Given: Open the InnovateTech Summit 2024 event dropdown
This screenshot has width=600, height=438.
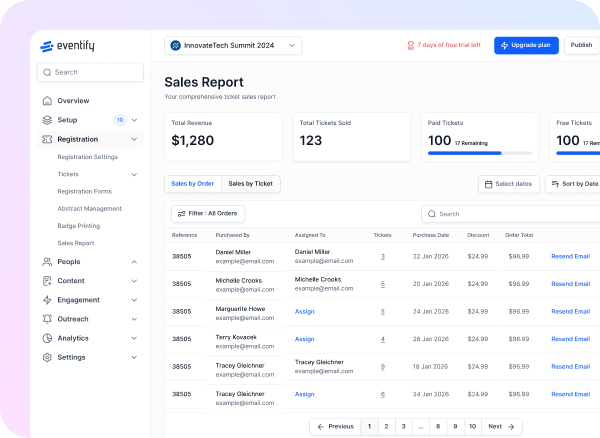Looking at the screenshot, I should pos(233,46).
